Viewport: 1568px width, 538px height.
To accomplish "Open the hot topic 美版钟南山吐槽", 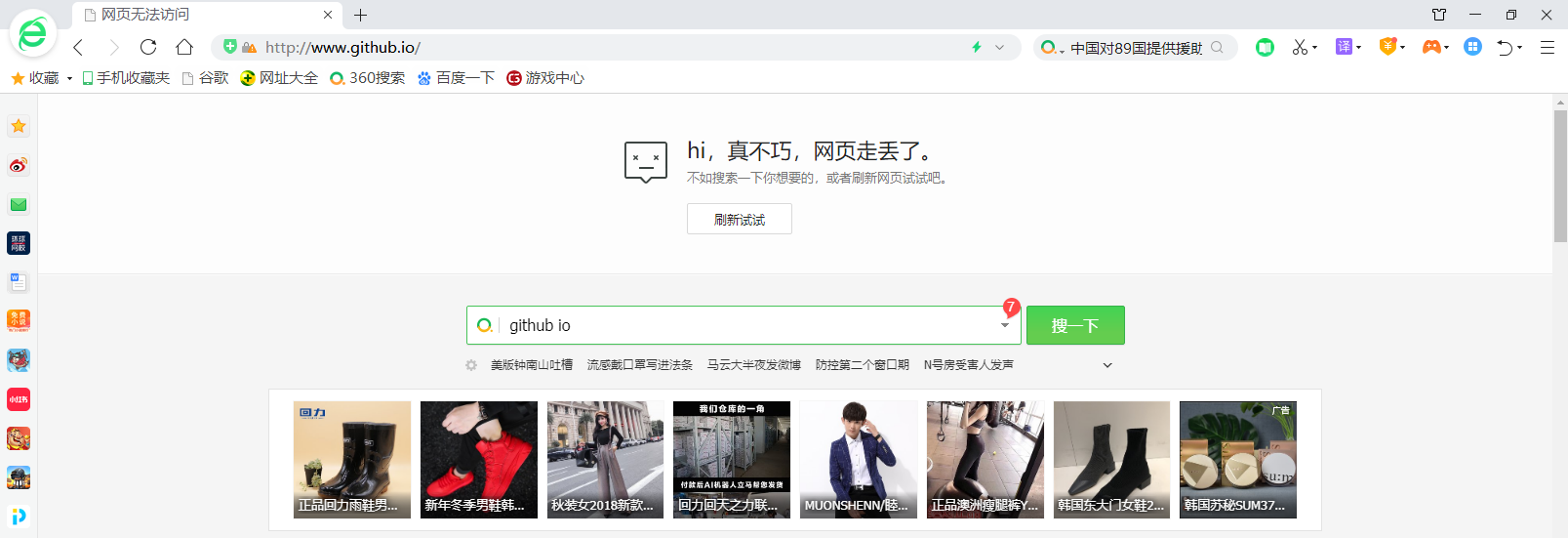I will 532,365.
